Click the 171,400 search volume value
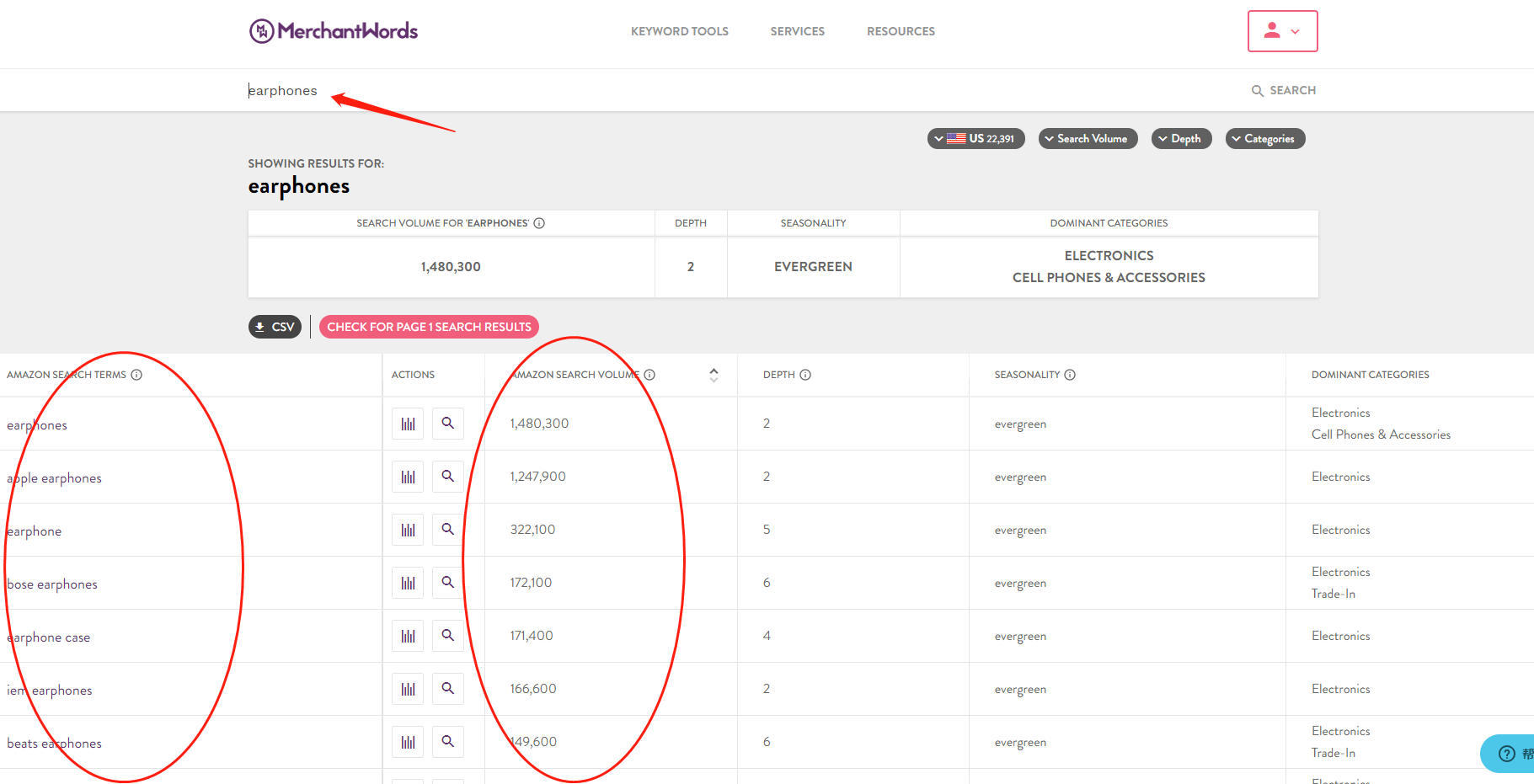Viewport: 1534px width, 784px height. 532,636
